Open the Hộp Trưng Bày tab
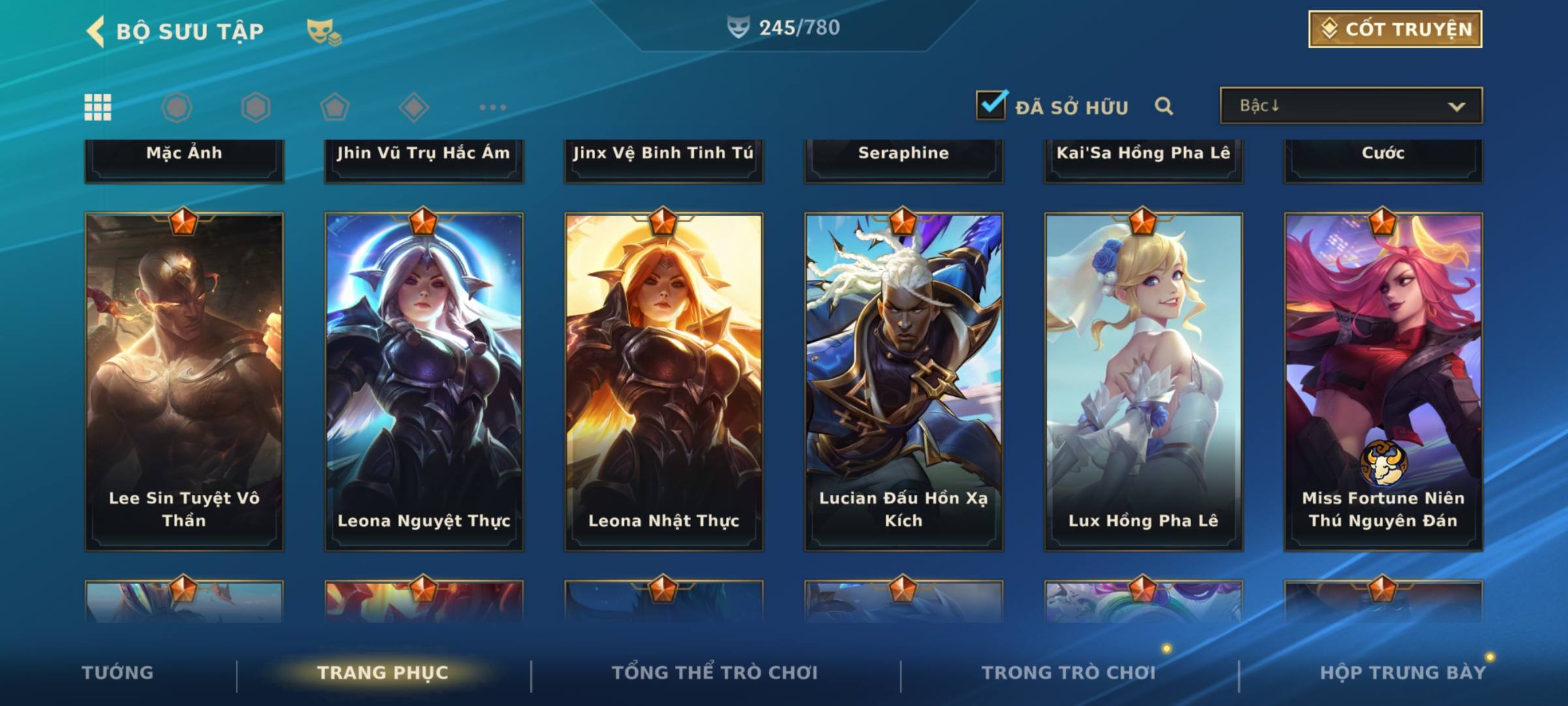The height and width of the screenshot is (706, 1568). click(x=1403, y=673)
